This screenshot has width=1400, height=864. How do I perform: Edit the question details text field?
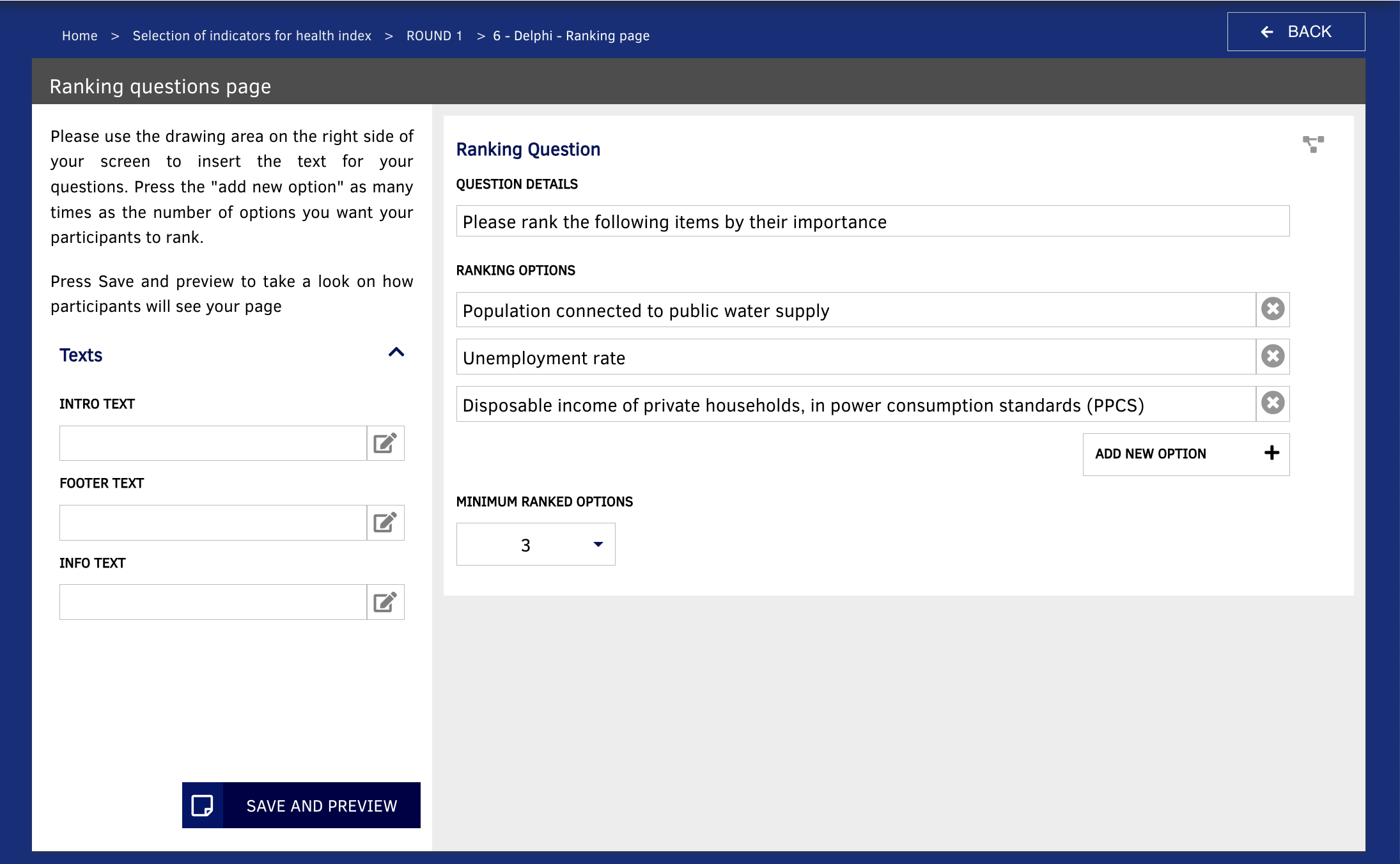pyautogui.click(x=873, y=221)
